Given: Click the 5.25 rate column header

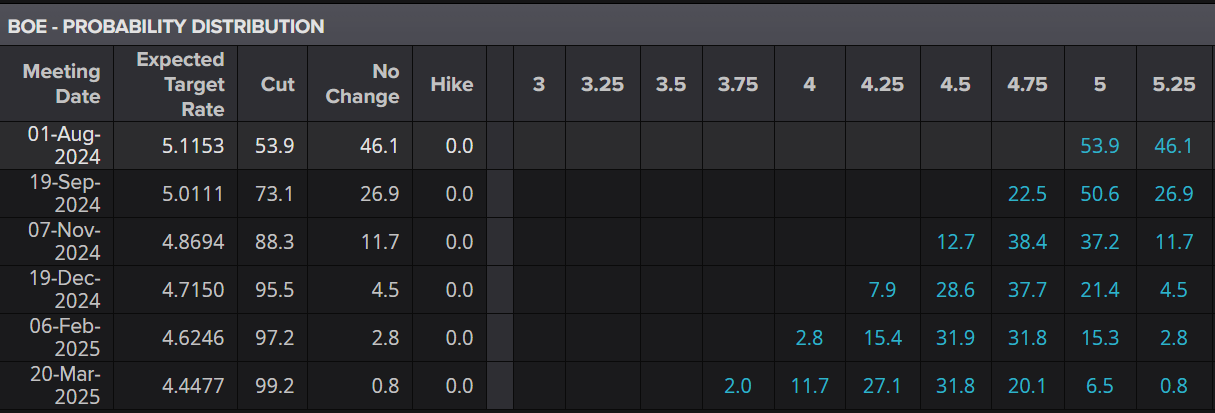Looking at the screenshot, I should pyautogui.click(x=1174, y=84).
